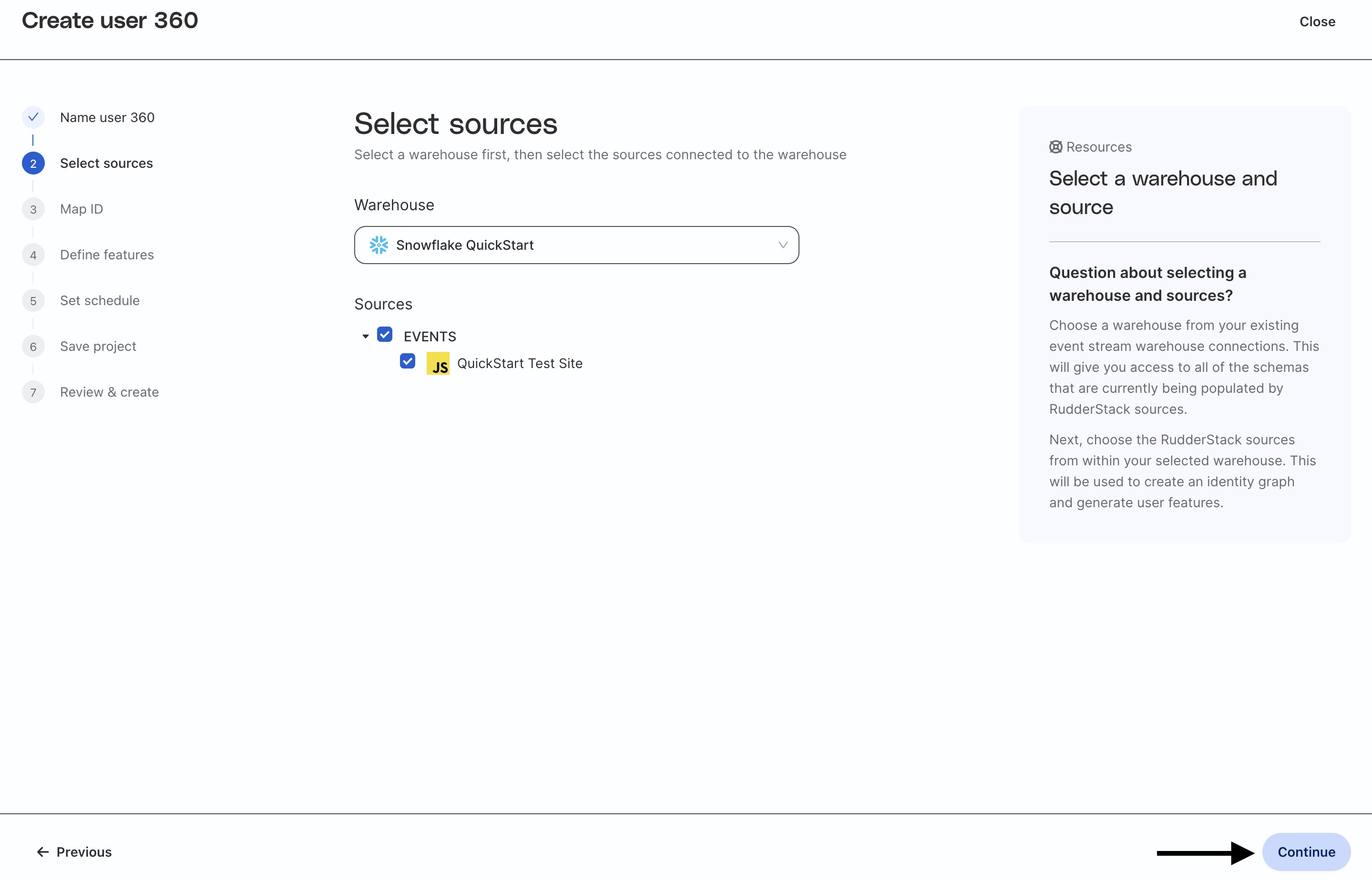Click the step 2 circle icon
This screenshot has height=881, width=1372.
(x=33, y=163)
